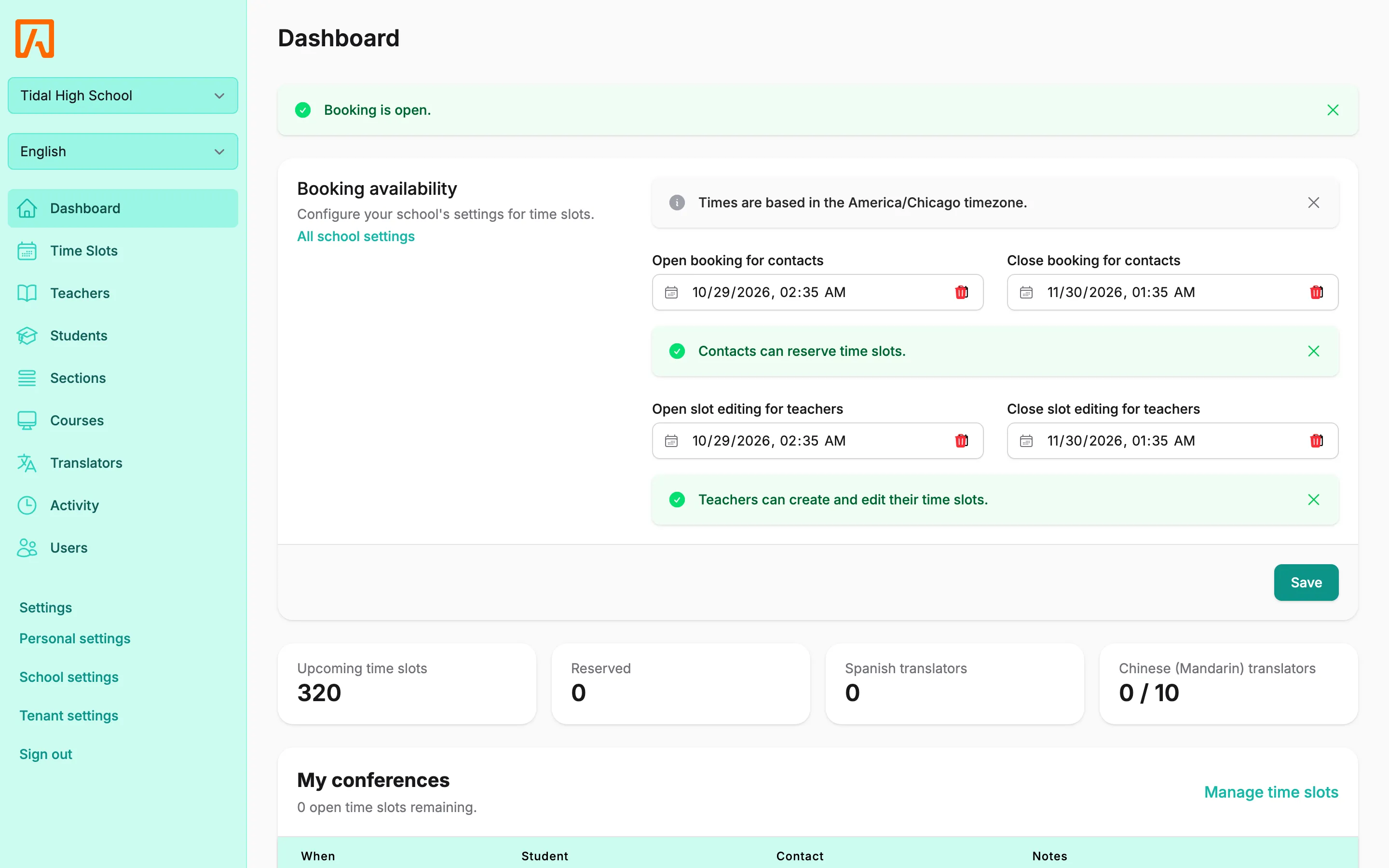Click the Open slot editing for teachers date field

(x=817, y=441)
